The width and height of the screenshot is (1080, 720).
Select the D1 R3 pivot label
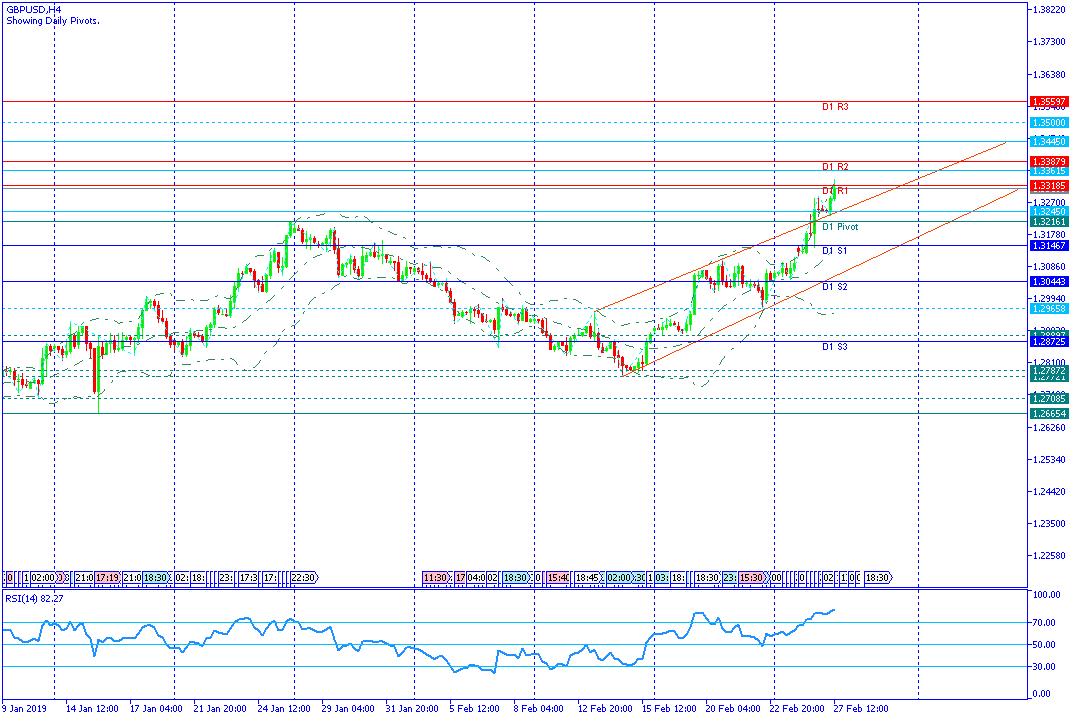(835, 106)
